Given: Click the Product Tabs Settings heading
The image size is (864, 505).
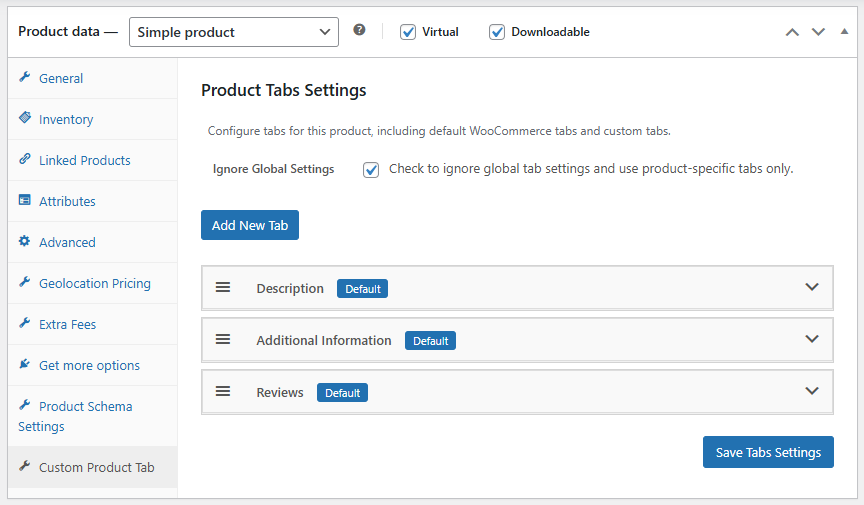Looking at the screenshot, I should tap(284, 90).
